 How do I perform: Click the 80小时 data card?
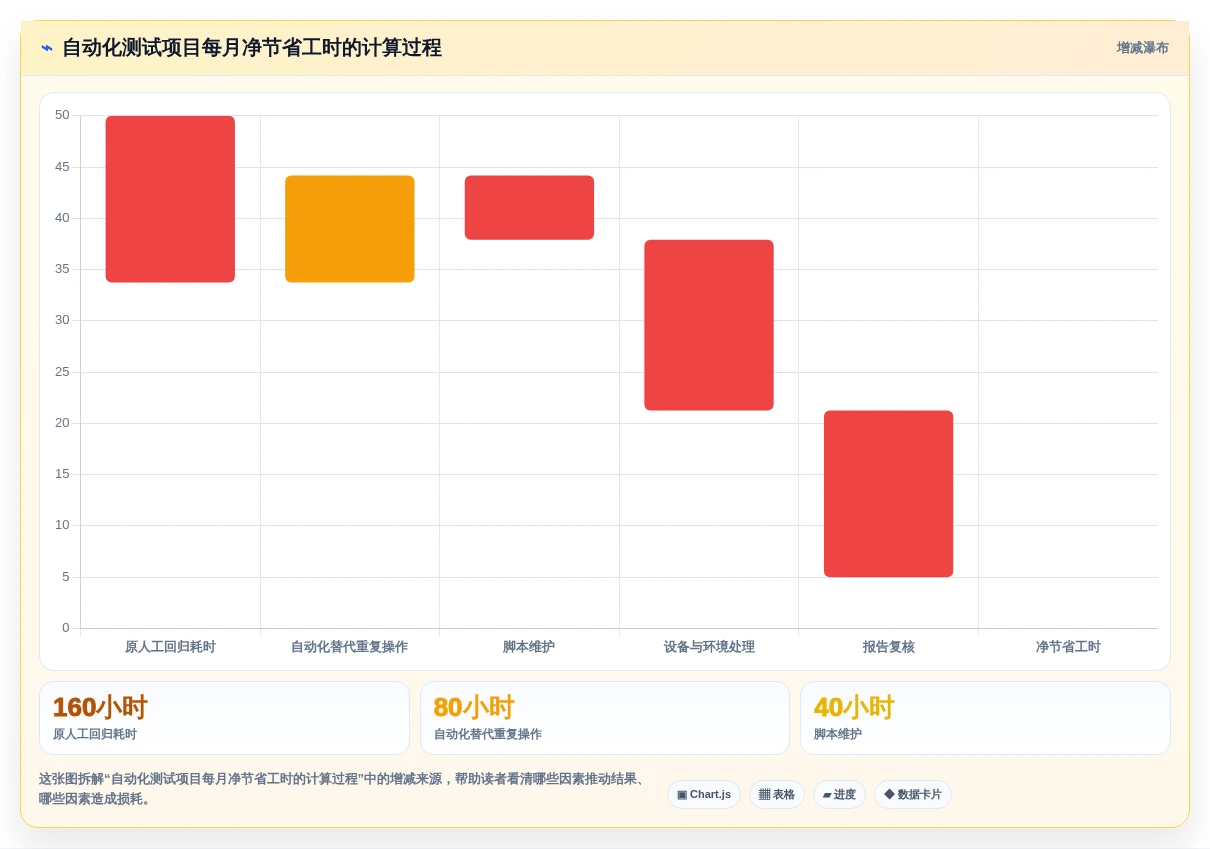605,718
